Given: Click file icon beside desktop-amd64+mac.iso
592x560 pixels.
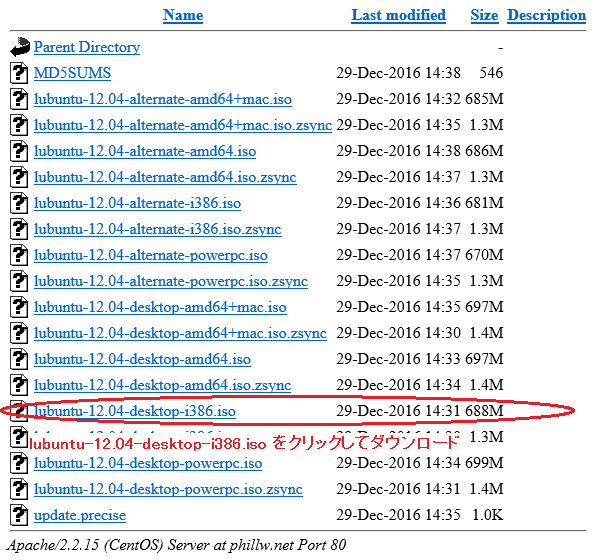Looking at the screenshot, I should (x=19, y=307).
